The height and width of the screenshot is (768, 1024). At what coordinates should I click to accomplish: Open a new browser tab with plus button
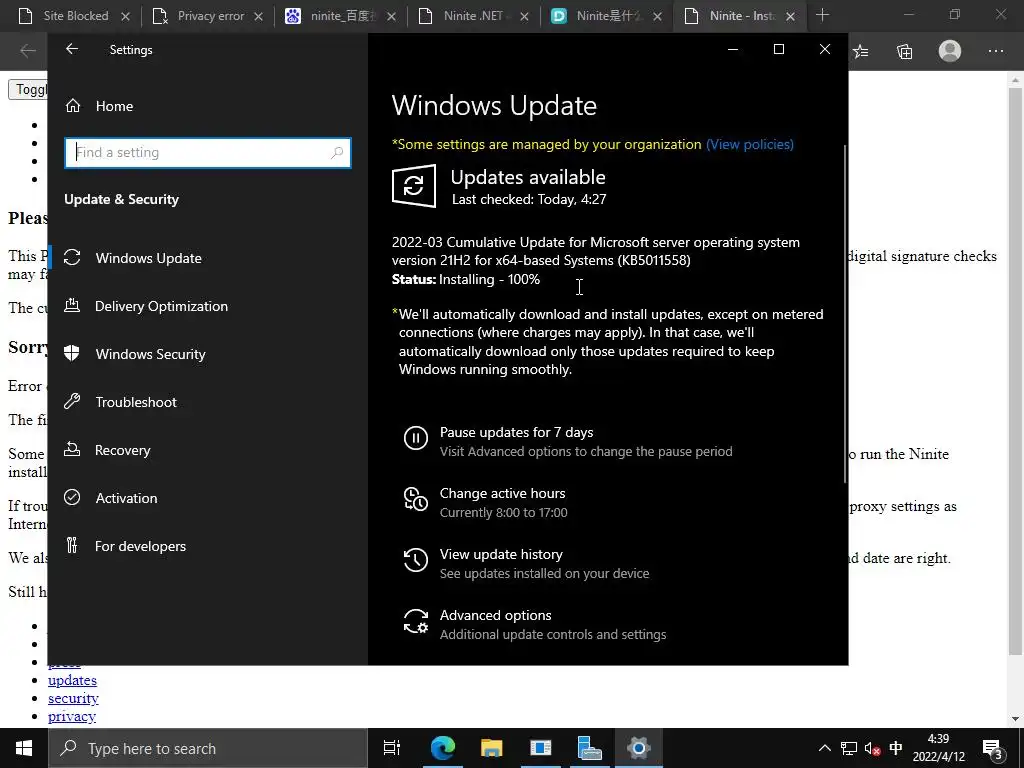click(x=822, y=16)
